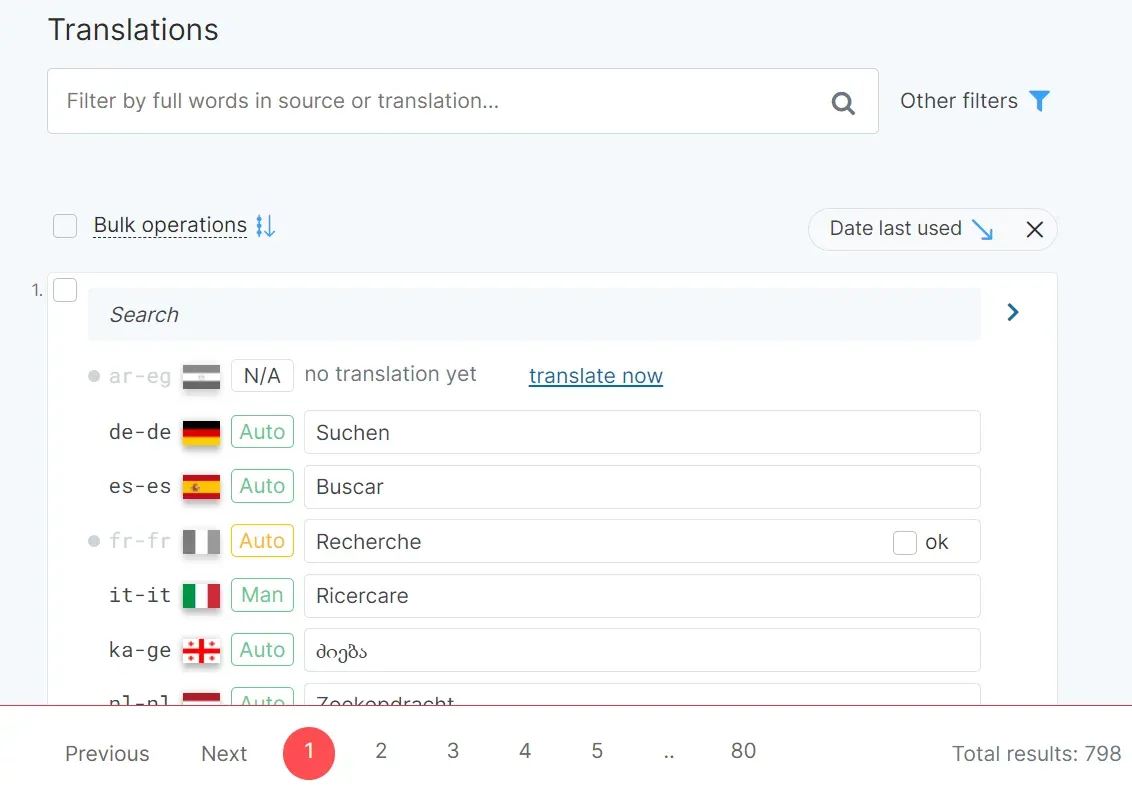Go to the Next page
Viewport: 1132px width, 787px height.
[x=224, y=754]
